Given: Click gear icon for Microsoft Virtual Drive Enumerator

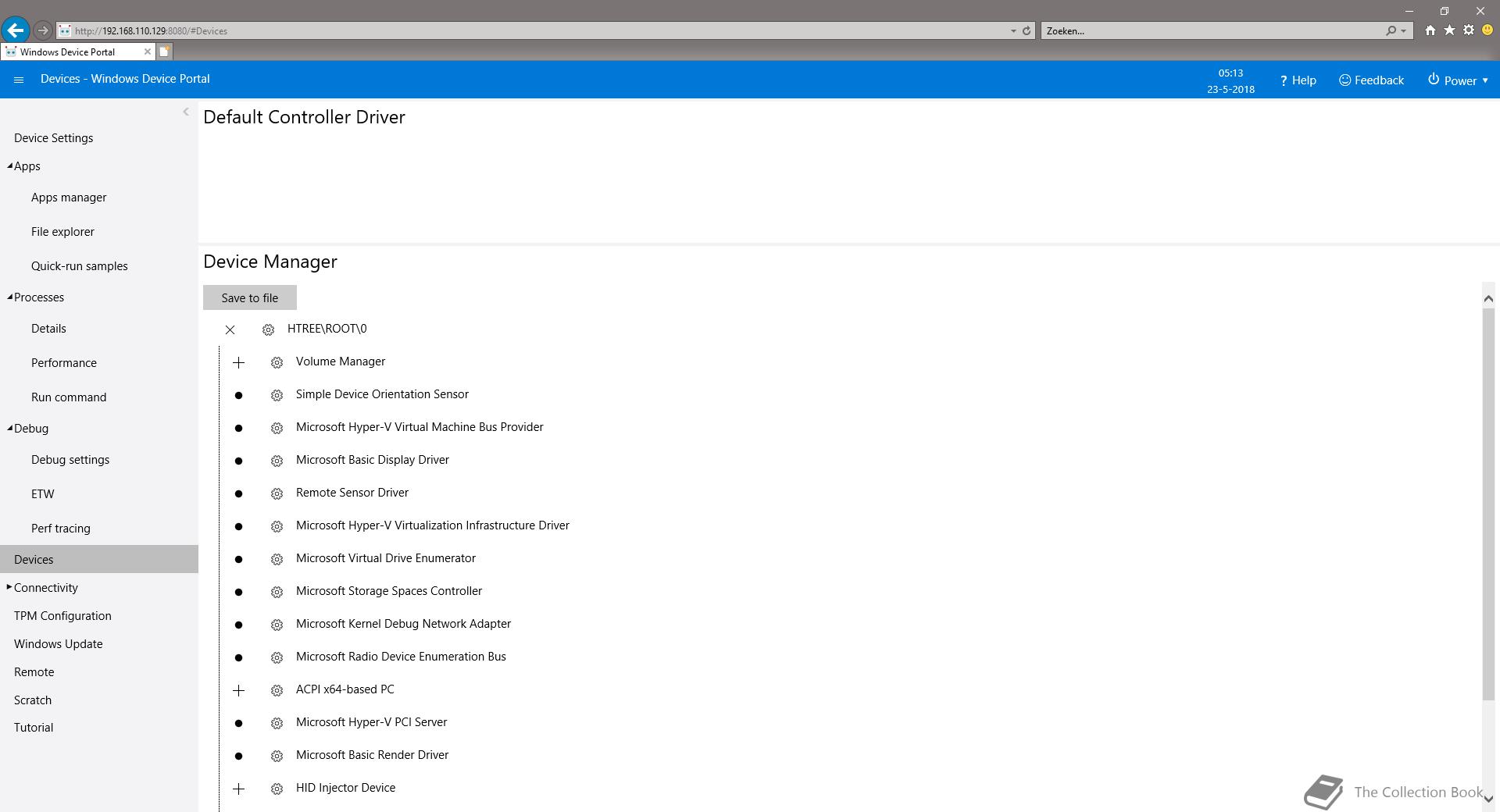Looking at the screenshot, I should point(277,559).
